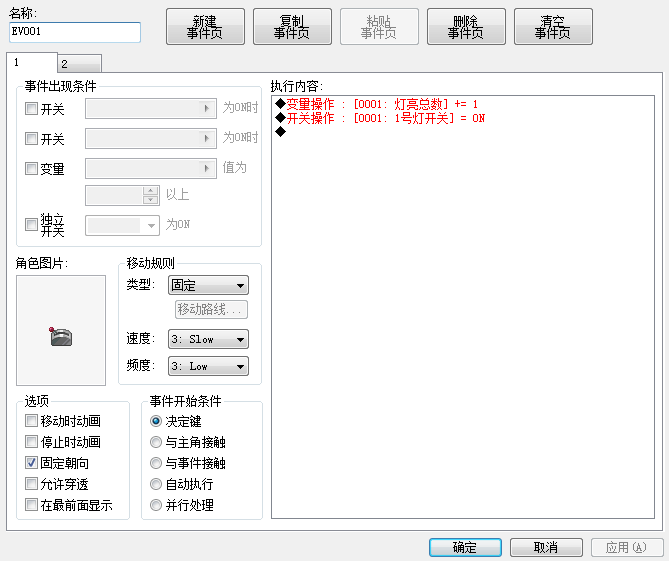669x561 pixels.
Task: Enable the first 开关 condition checkbox
Action: click(31, 108)
